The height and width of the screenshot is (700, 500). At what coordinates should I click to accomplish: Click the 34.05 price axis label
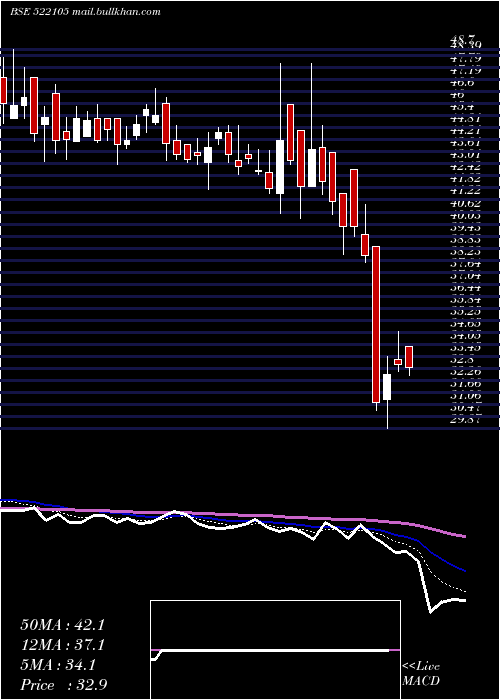pos(465,335)
